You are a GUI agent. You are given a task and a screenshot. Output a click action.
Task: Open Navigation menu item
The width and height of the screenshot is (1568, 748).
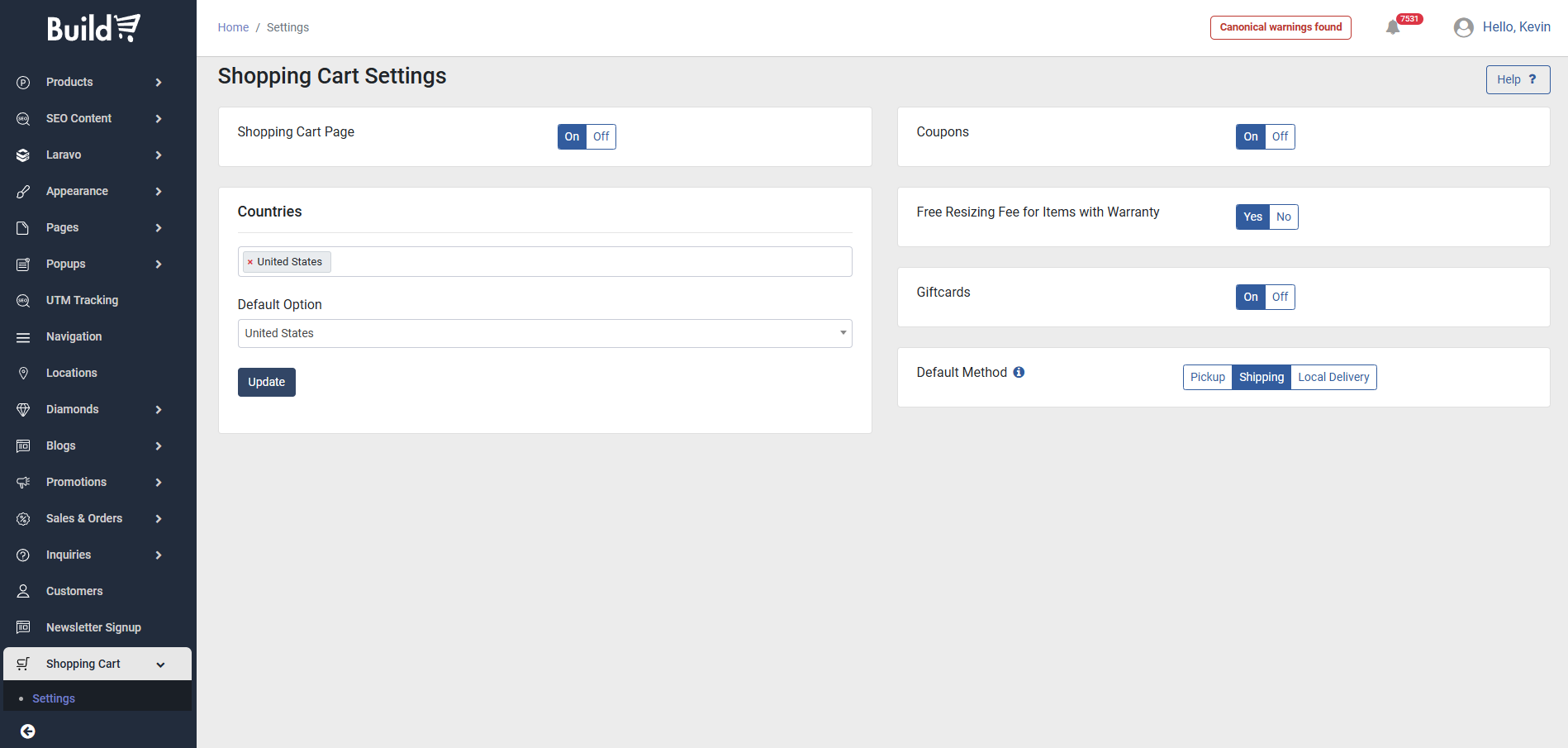[97, 337]
